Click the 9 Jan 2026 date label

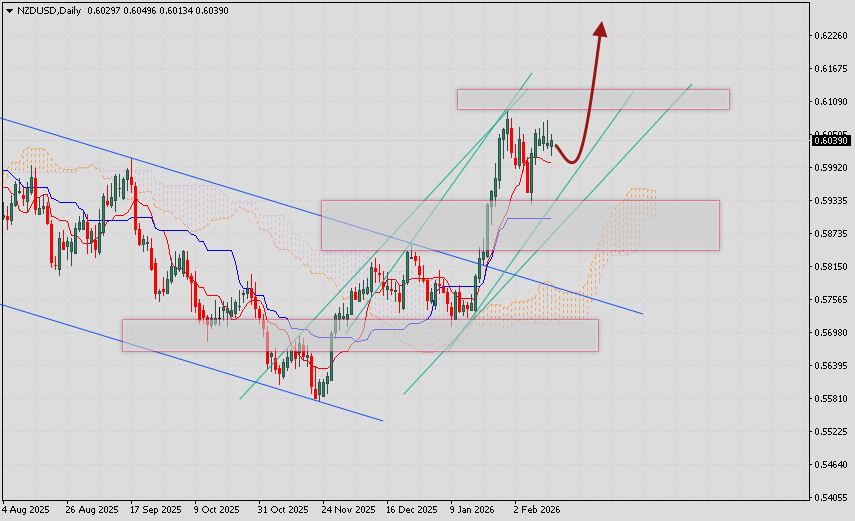pos(474,509)
